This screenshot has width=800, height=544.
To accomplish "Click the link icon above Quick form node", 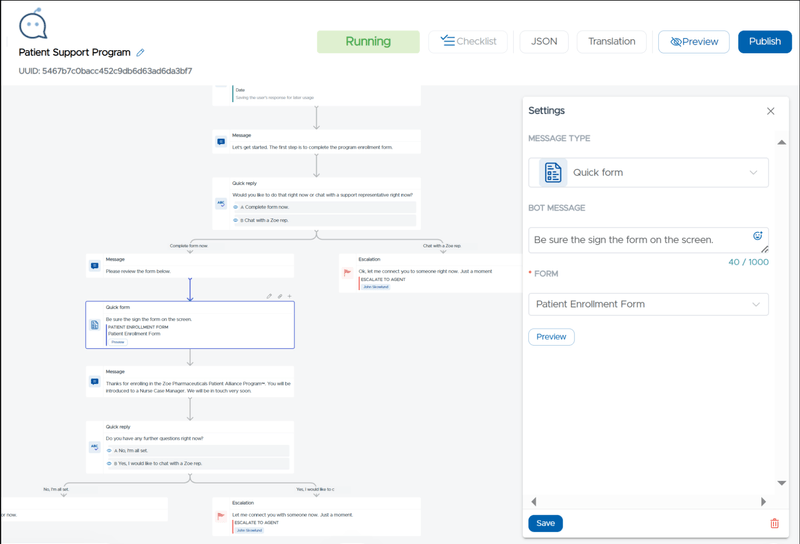I will (x=280, y=296).
